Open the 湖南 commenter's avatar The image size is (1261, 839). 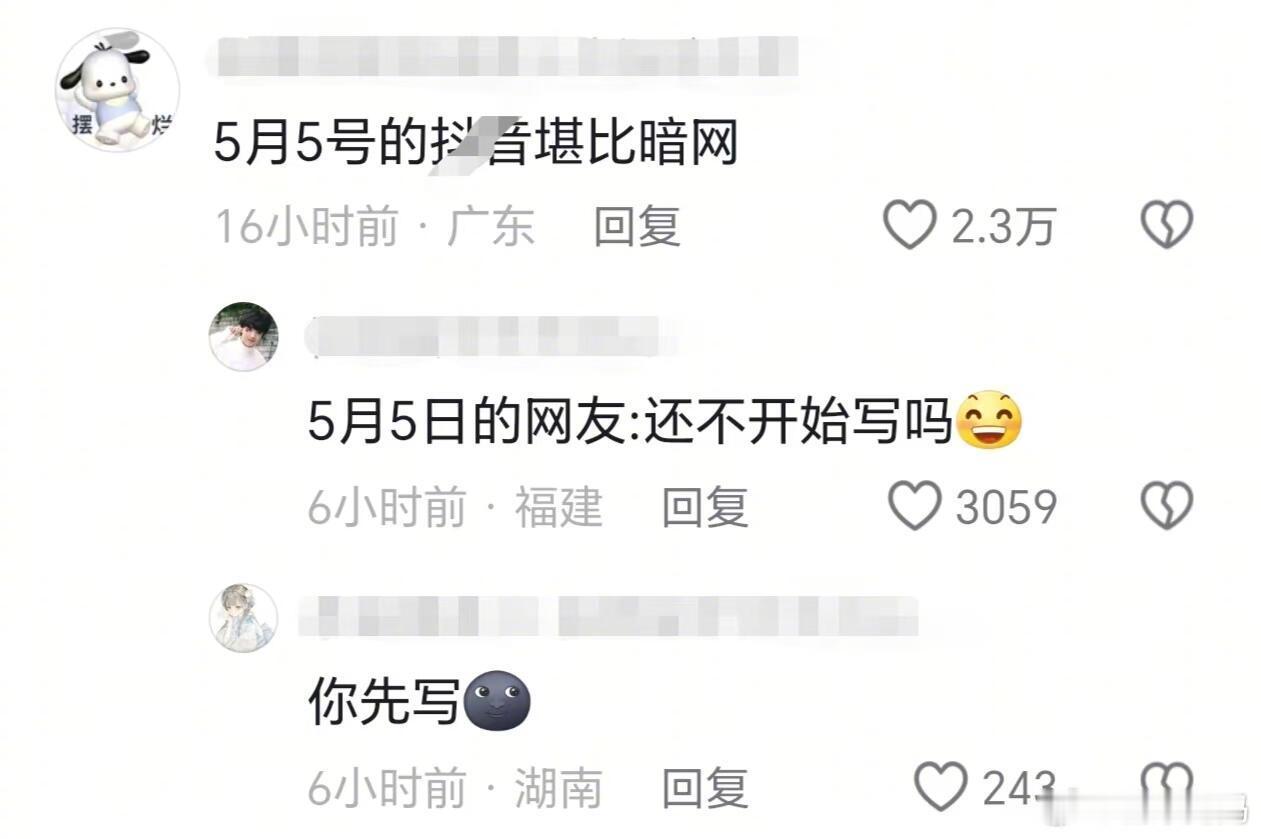coord(243,618)
